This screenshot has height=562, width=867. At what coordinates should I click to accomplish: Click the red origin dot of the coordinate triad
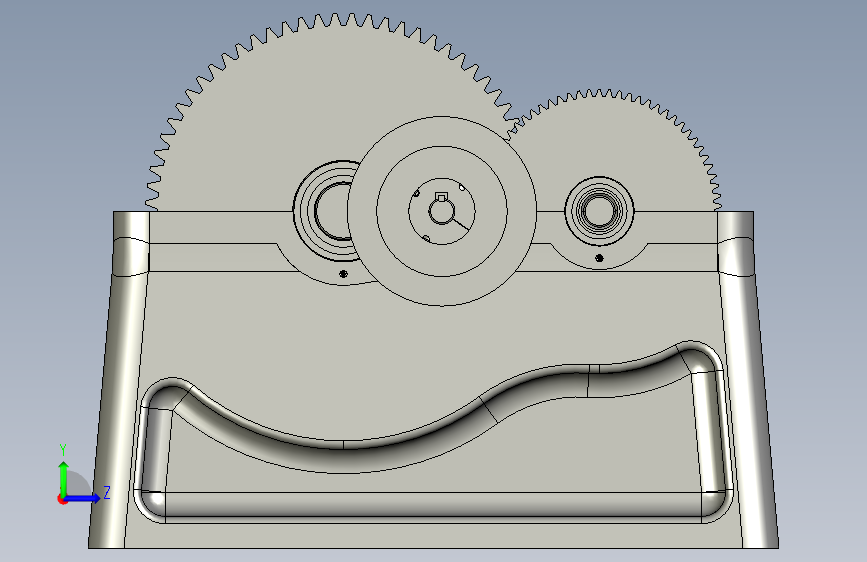pos(62,499)
